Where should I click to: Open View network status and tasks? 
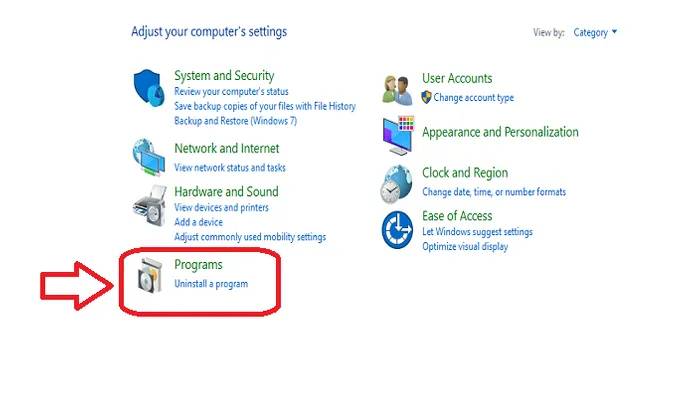tap(230, 168)
